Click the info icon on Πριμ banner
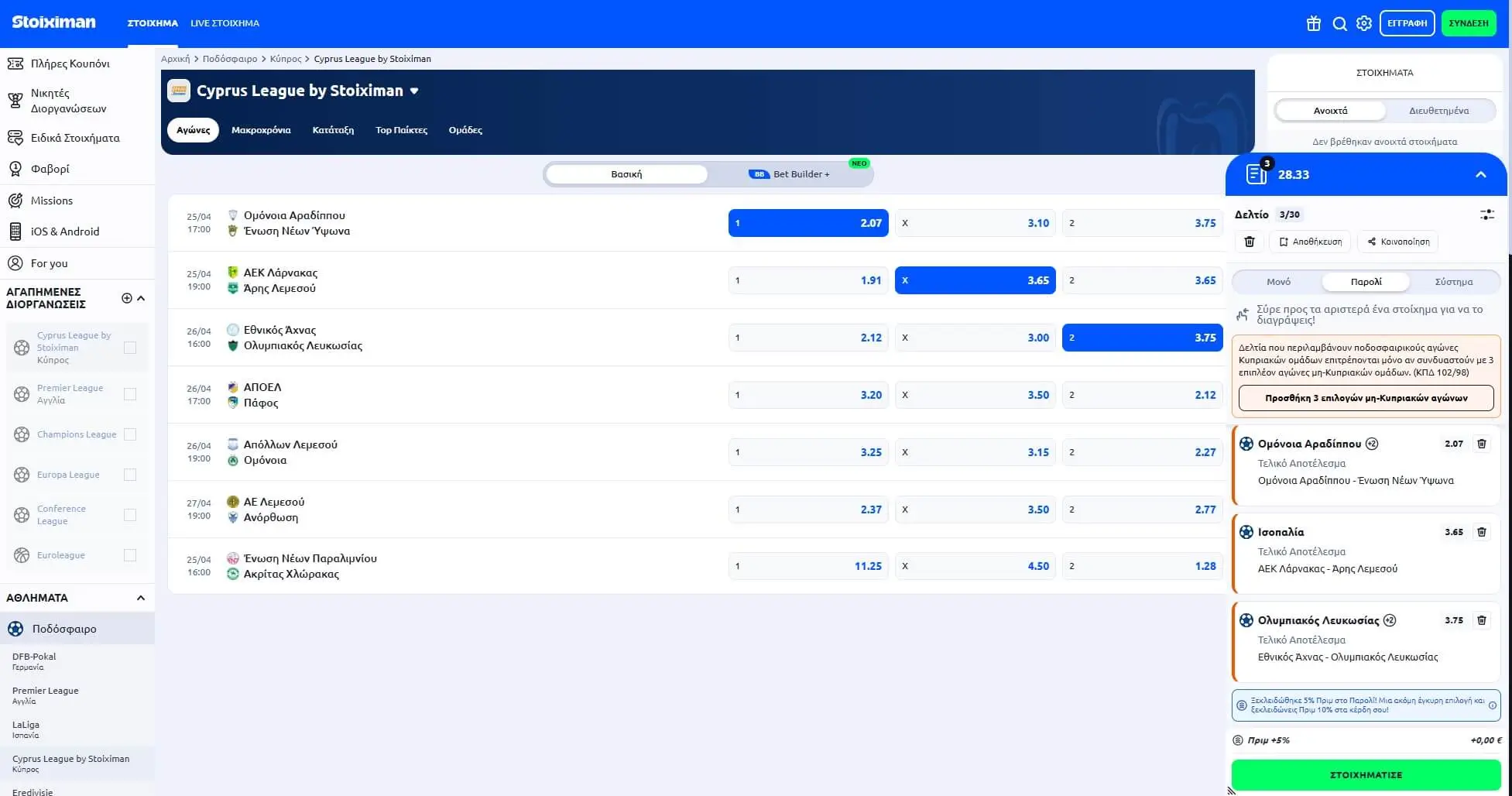 [x=1492, y=705]
